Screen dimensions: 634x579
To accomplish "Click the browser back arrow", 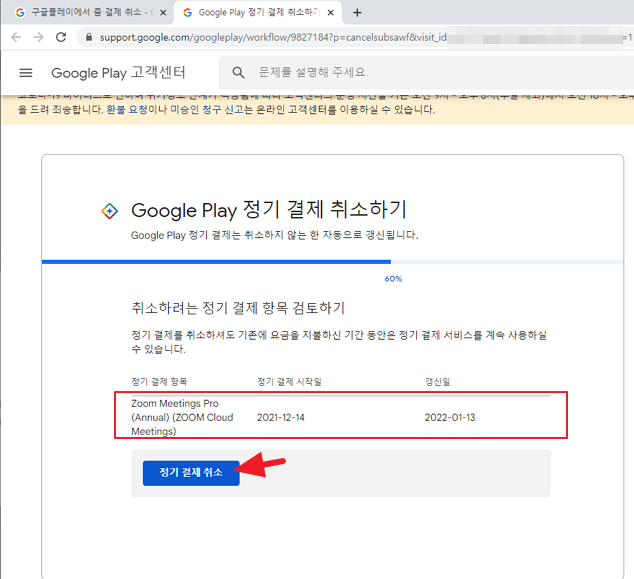I will (x=16, y=37).
